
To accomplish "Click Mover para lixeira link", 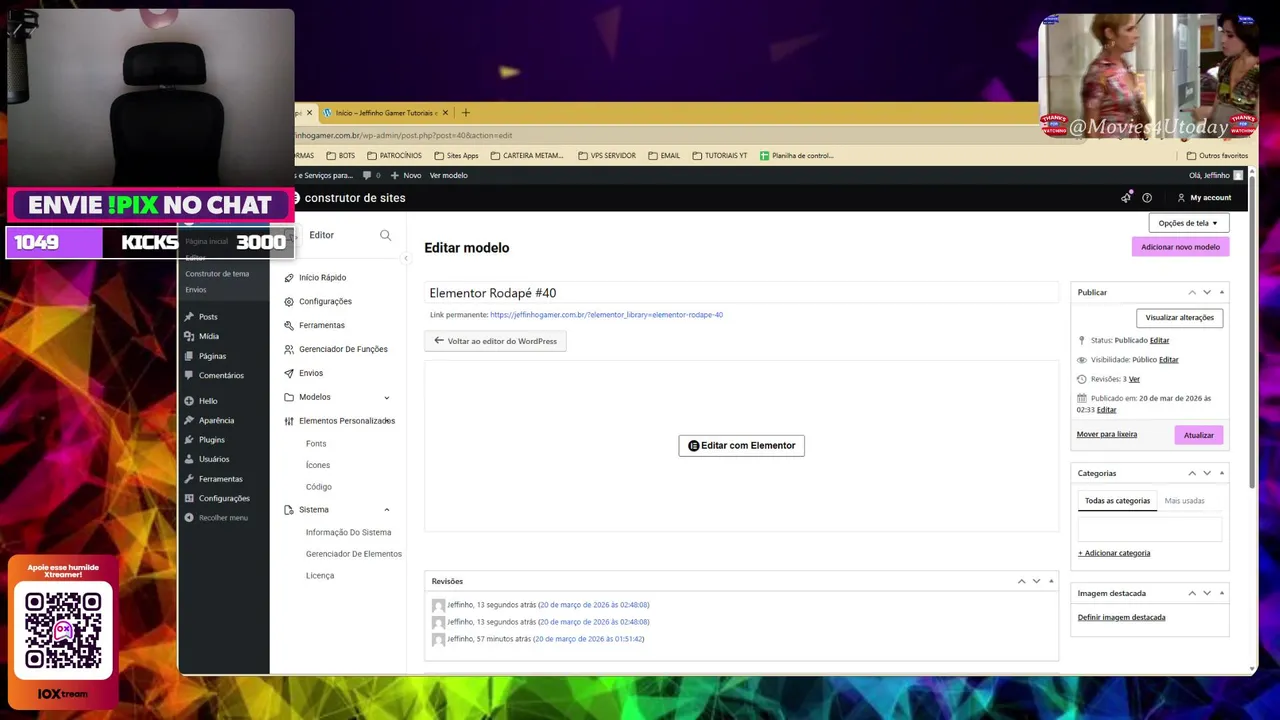I will 1106,435.
